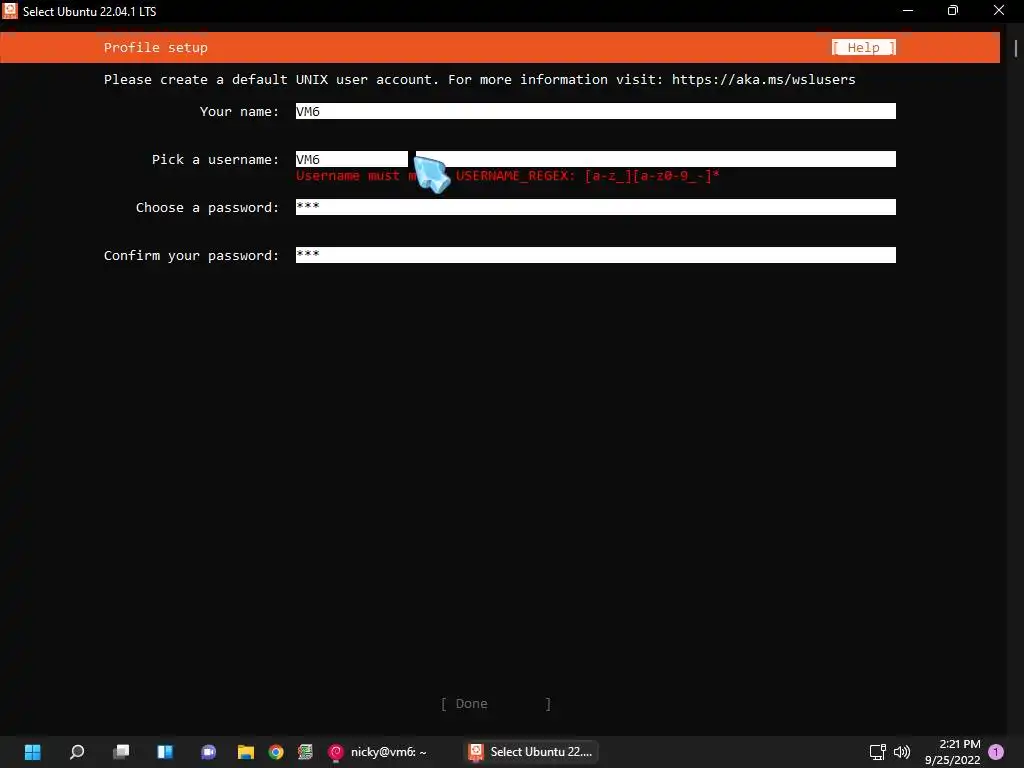
Task: Restore down the Ubuntu window
Action: [x=953, y=10]
